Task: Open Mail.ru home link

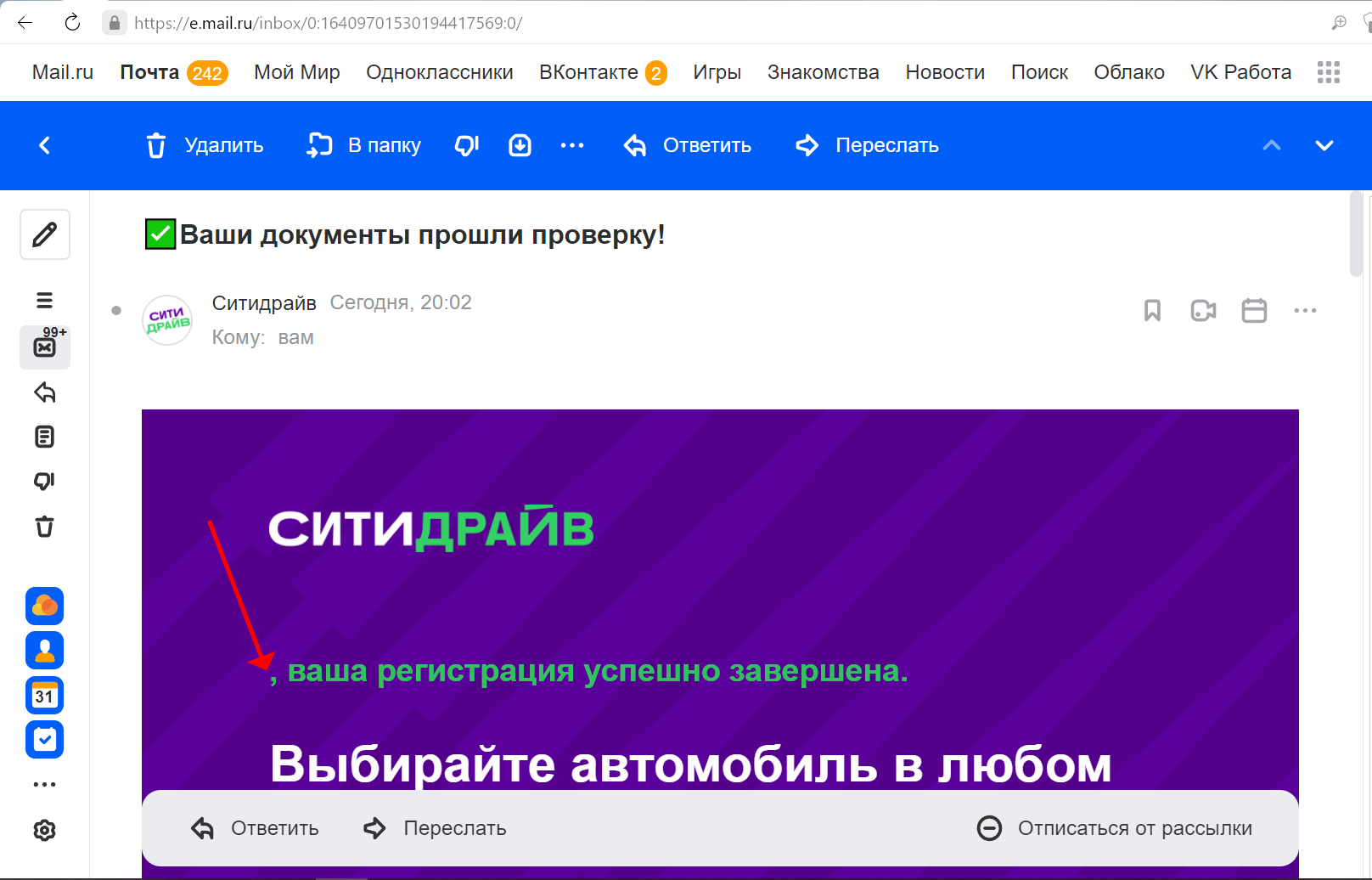Action: (63, 72)
